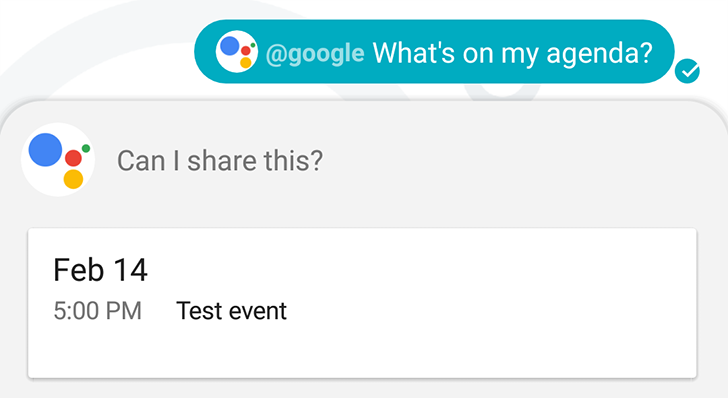Click the yellow dot in the Assistant avatar
The height and width of the screenshot is (398, 728).
coord(73,179)
